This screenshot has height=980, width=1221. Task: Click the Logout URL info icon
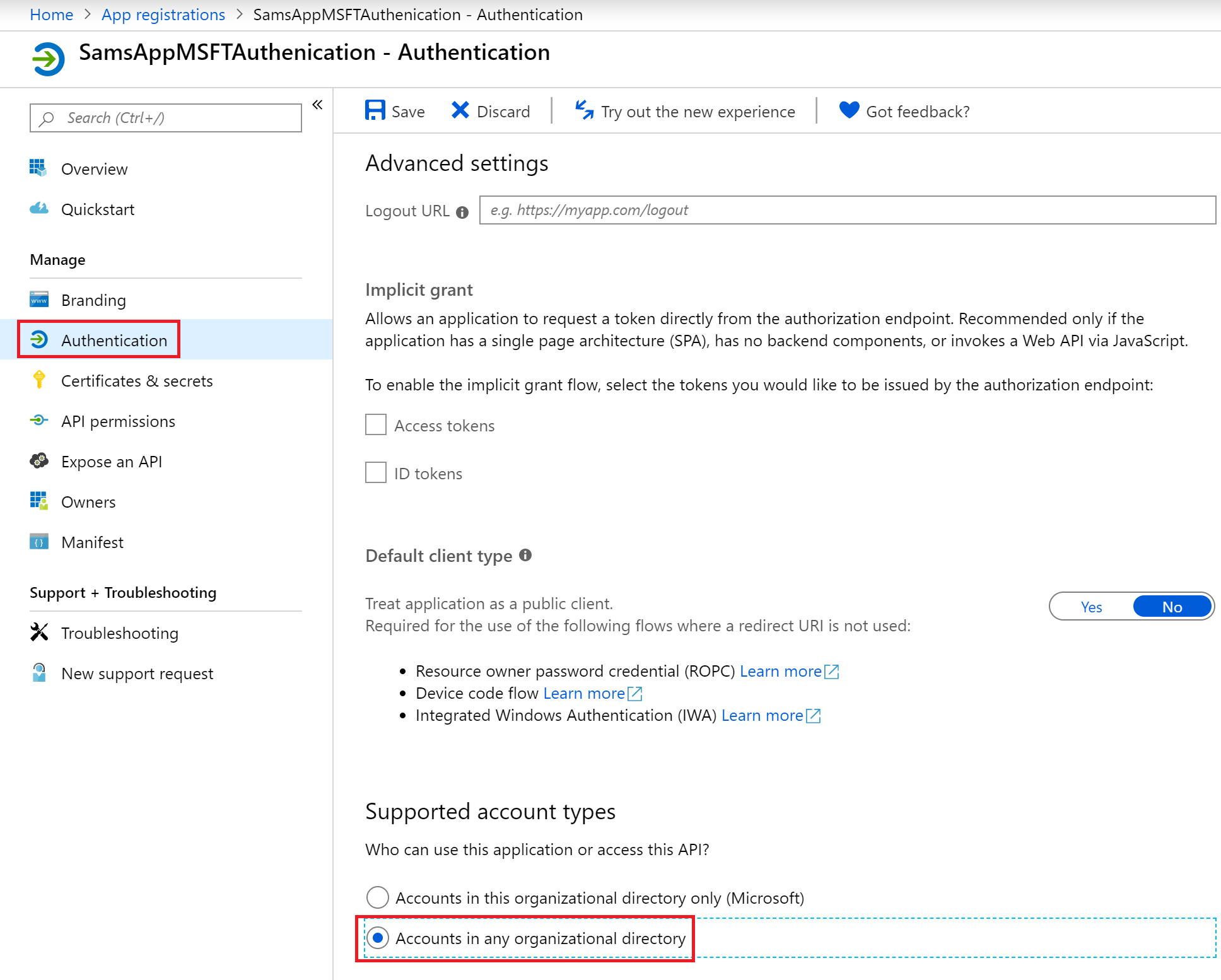[x=462, y=213]
